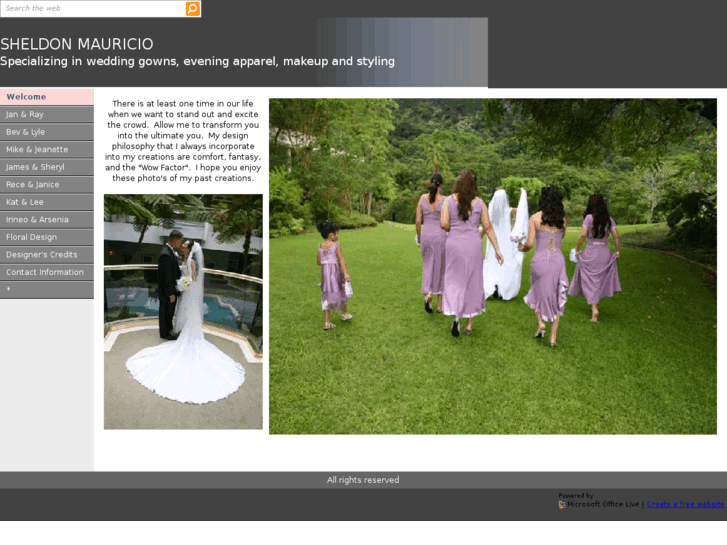727x545 pixels.
Task: Open the James & Sheryl gallery
Action: pos(47,167)
